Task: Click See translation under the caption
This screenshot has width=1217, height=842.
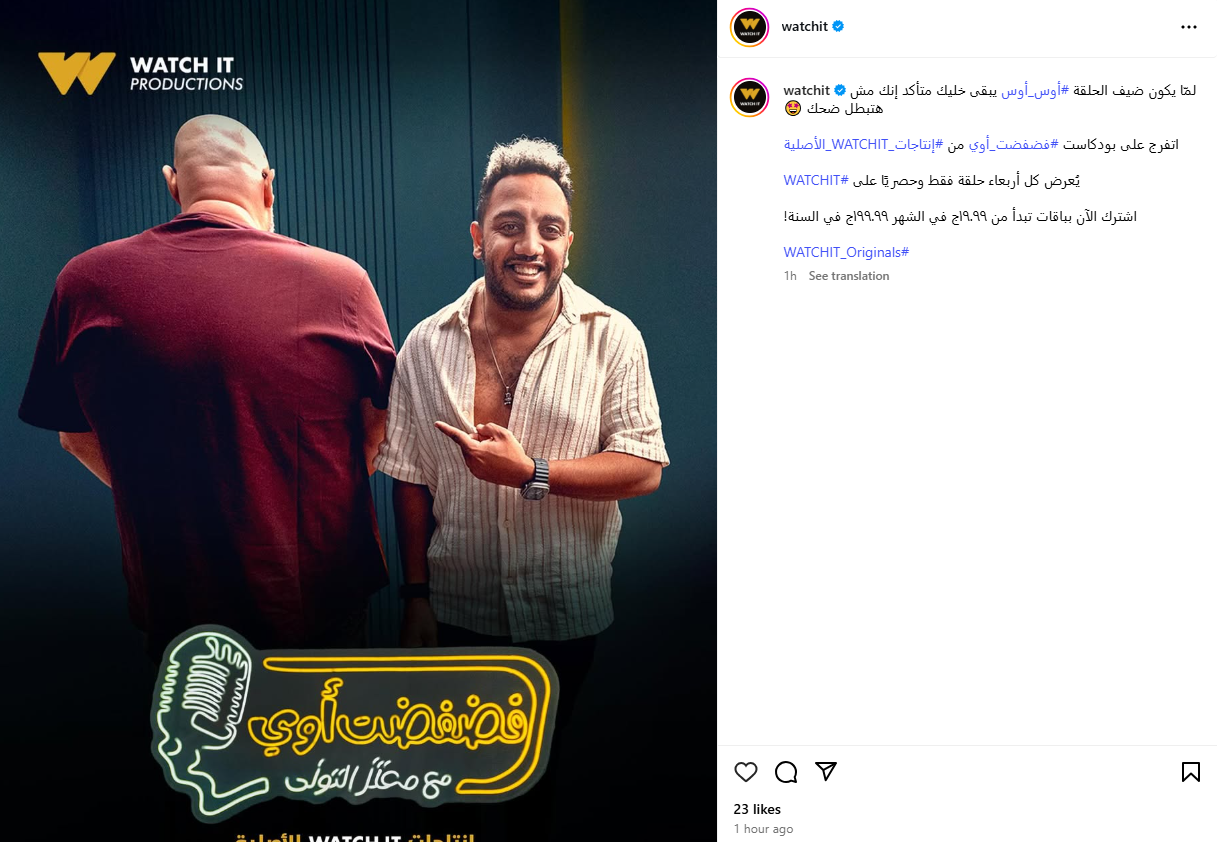Action: (849, 276)
